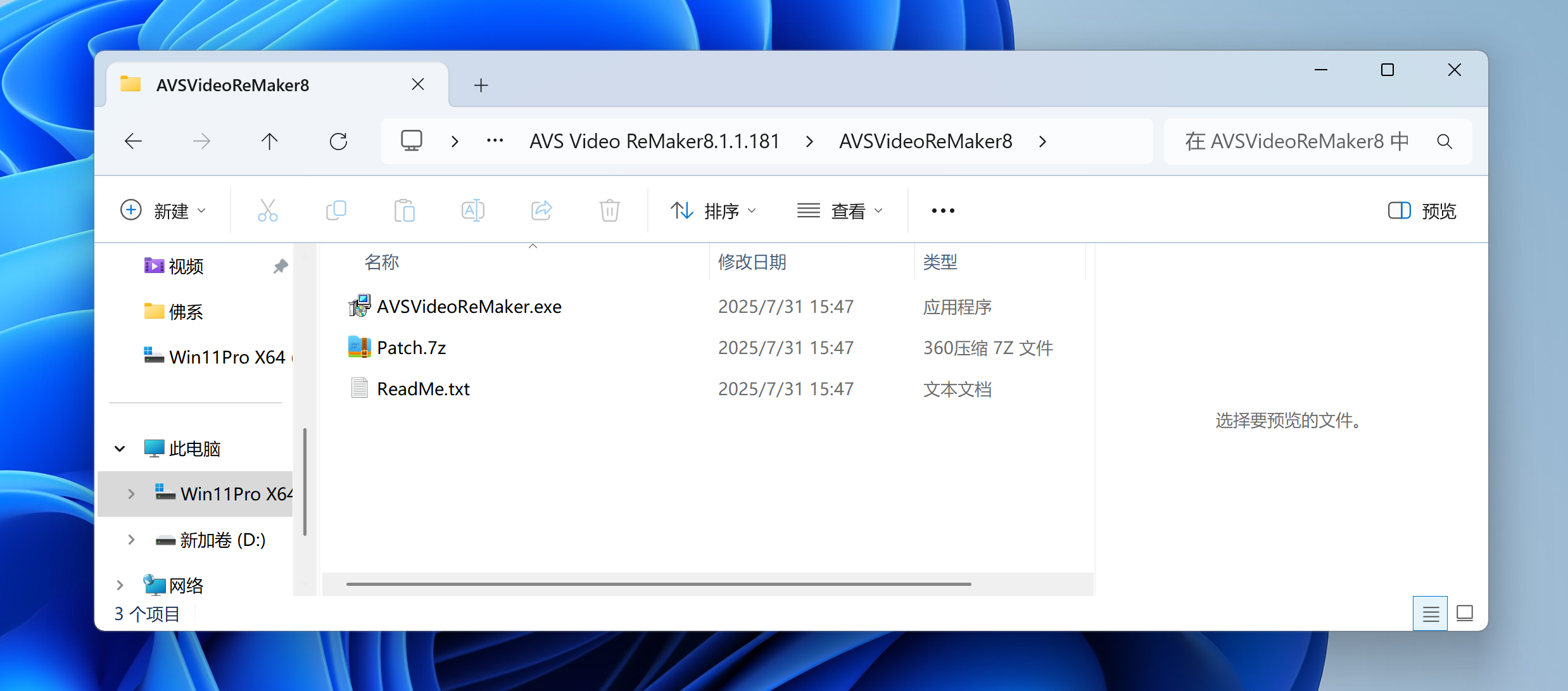Screen dimensions: 1568x691
Task: Open a new tab with plus button
Action: [481, 86]
